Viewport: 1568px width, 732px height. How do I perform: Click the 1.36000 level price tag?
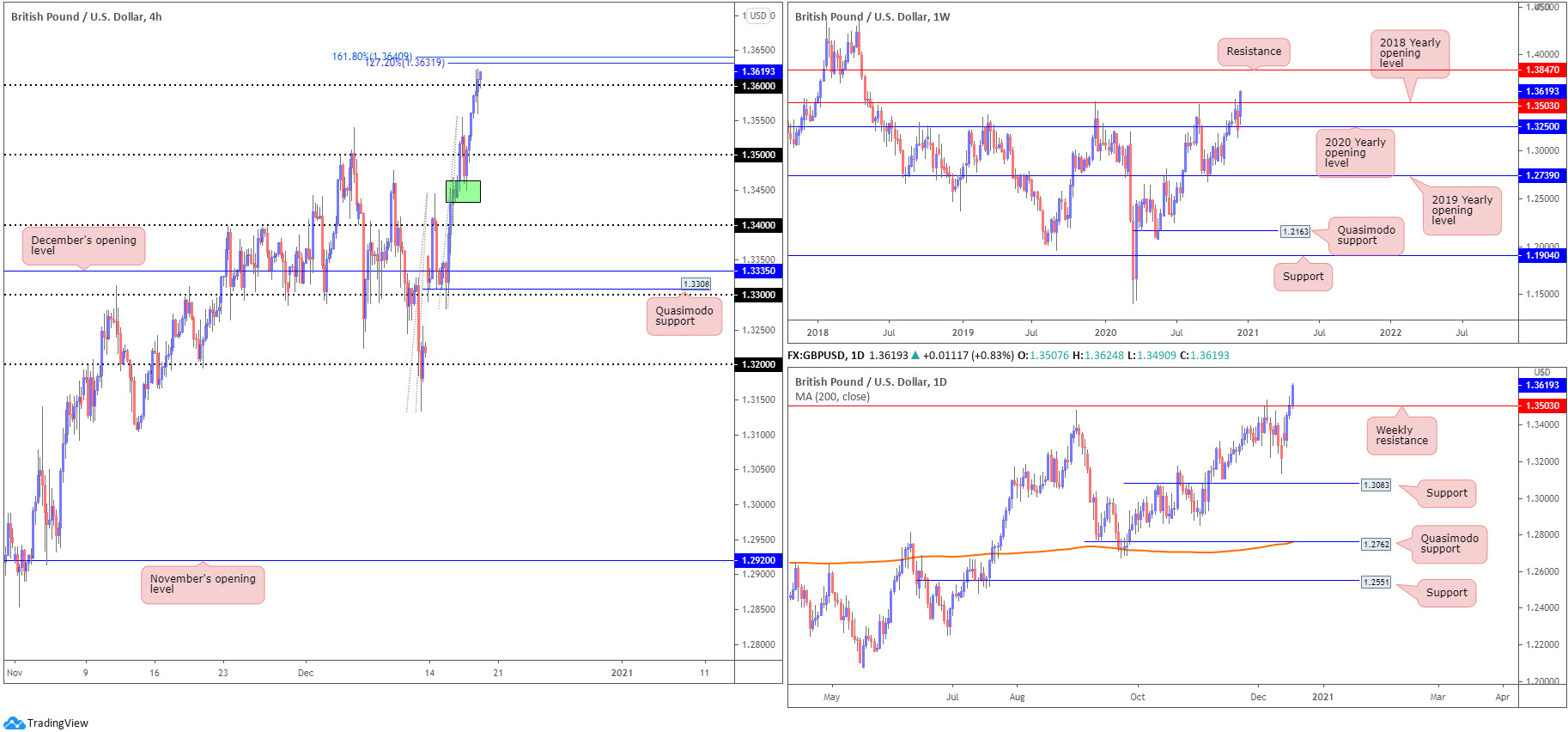[x=758, y=86]
